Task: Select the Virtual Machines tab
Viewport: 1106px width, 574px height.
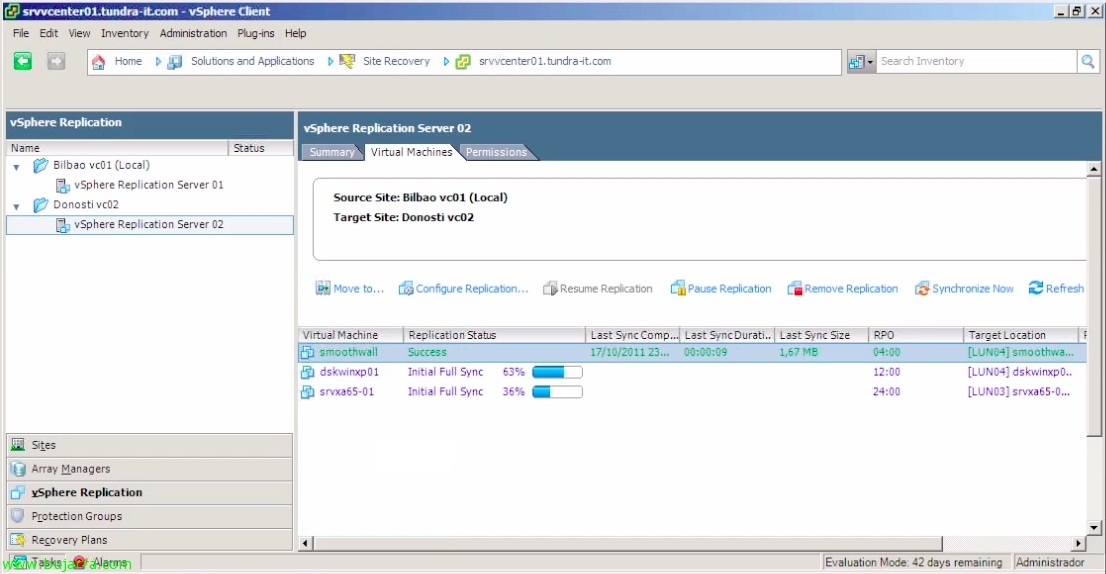Action: pos(411,152)
